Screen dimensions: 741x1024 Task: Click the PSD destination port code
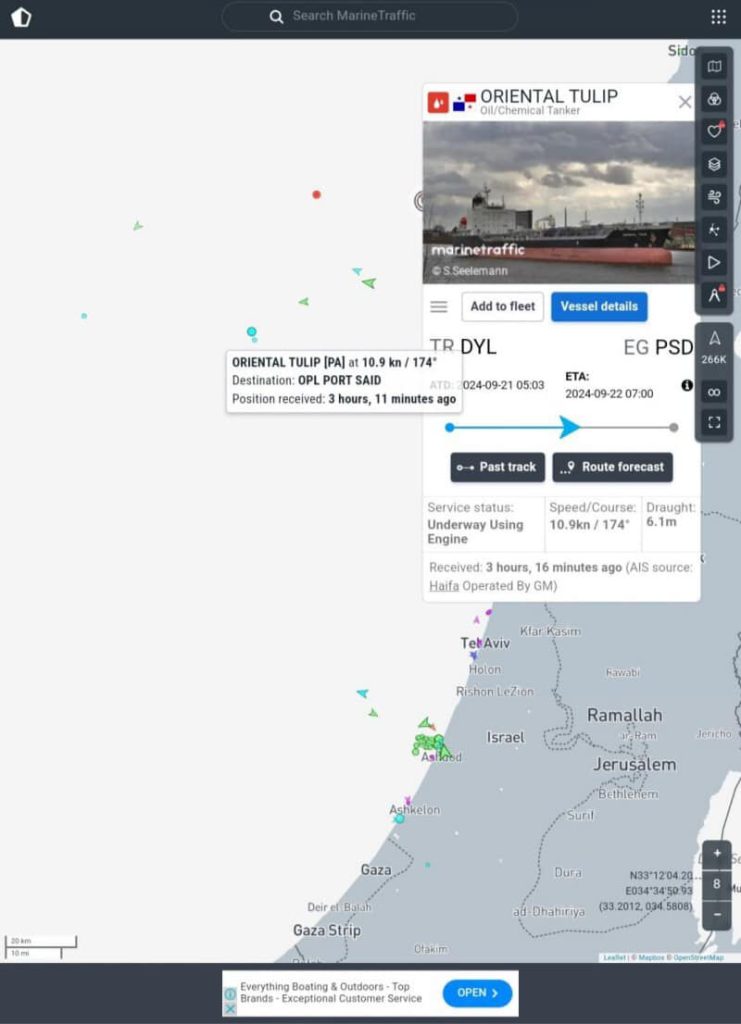point(674,347)
